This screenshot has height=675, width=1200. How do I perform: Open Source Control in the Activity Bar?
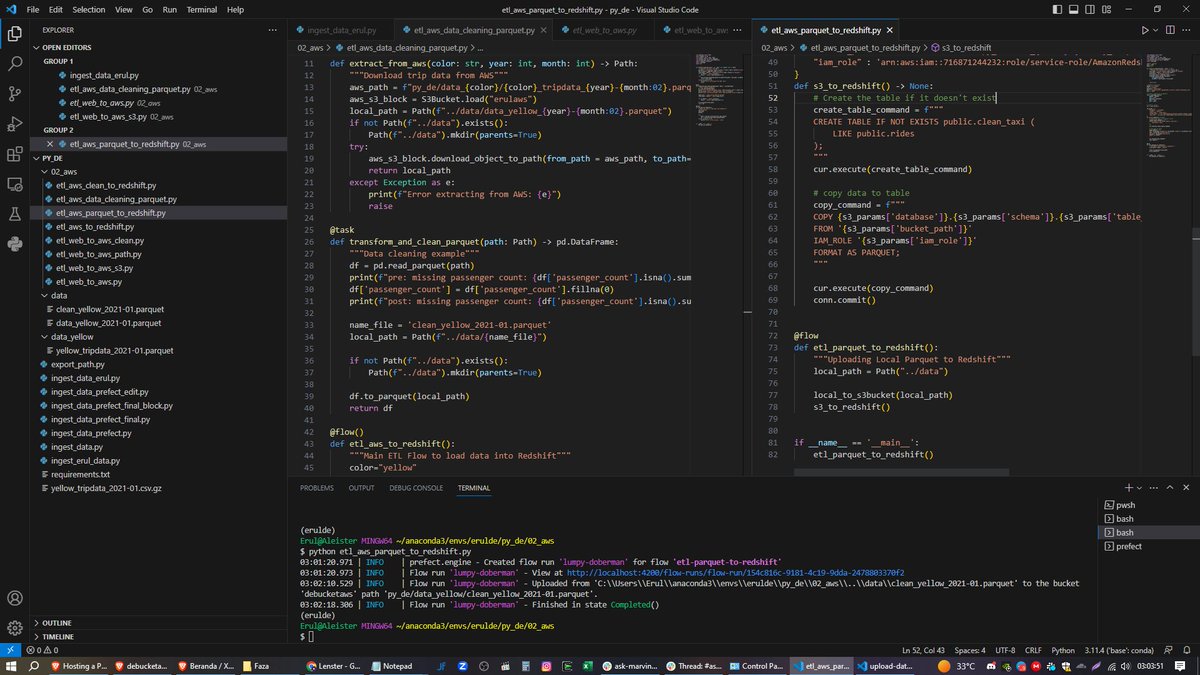pyautogui.click(x=13, y=93)
